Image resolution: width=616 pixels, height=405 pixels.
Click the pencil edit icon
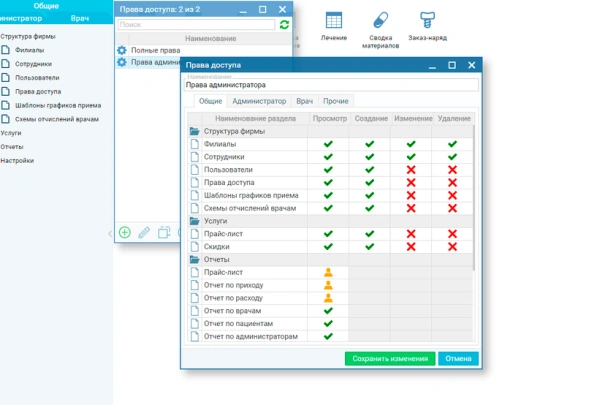[144, 232]
